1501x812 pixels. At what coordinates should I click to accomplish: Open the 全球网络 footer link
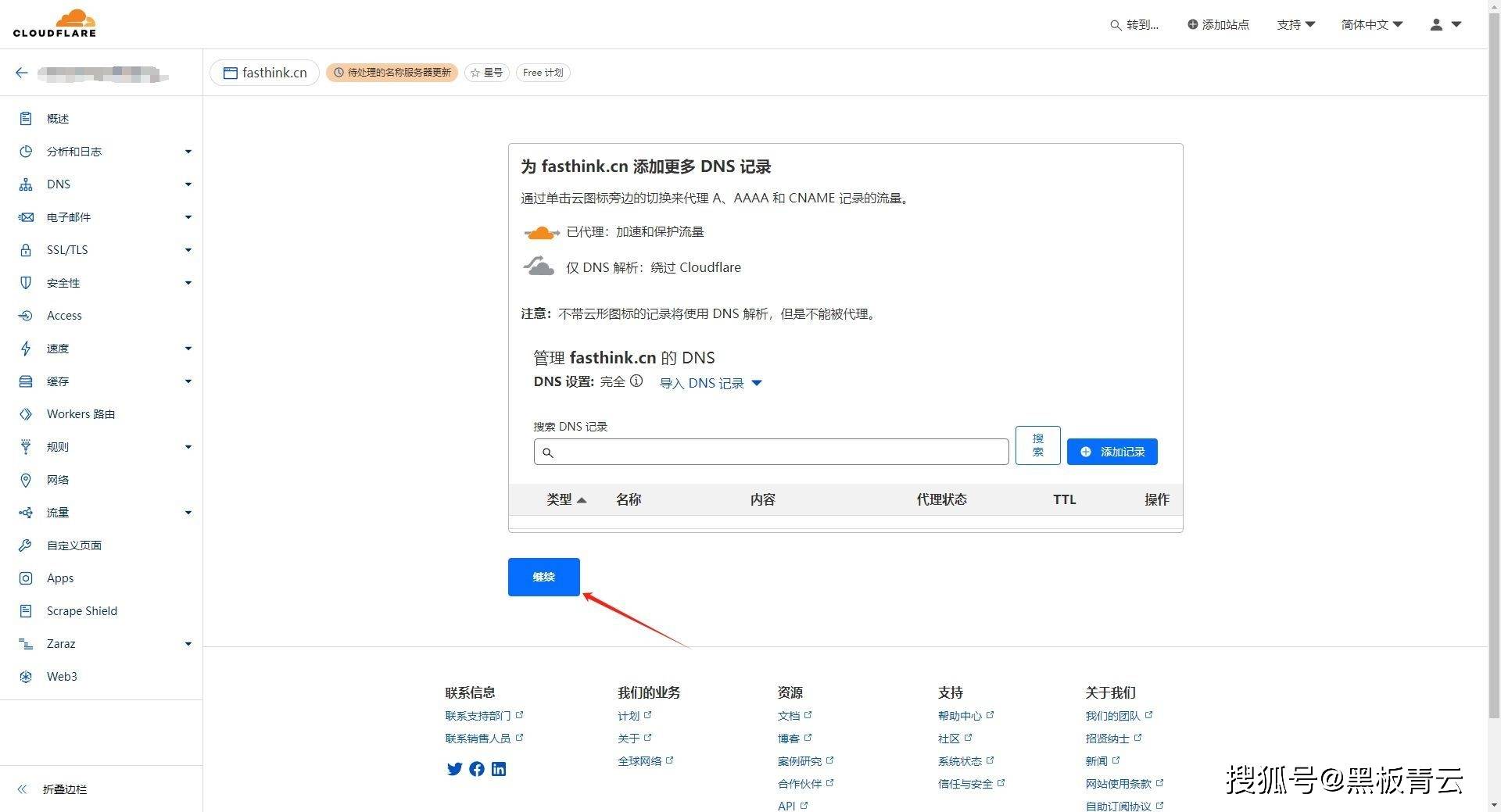(646, 761)
